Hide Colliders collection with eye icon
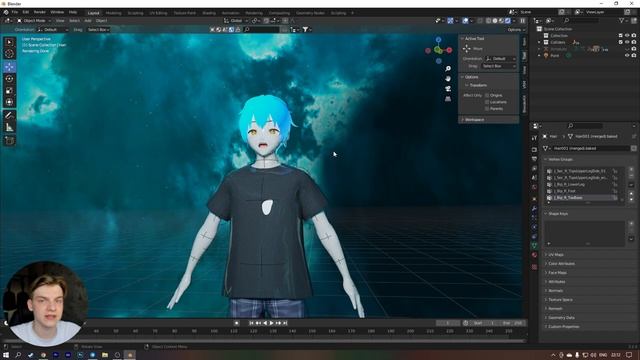The image size is (640, 360). [x=627, y=42]
